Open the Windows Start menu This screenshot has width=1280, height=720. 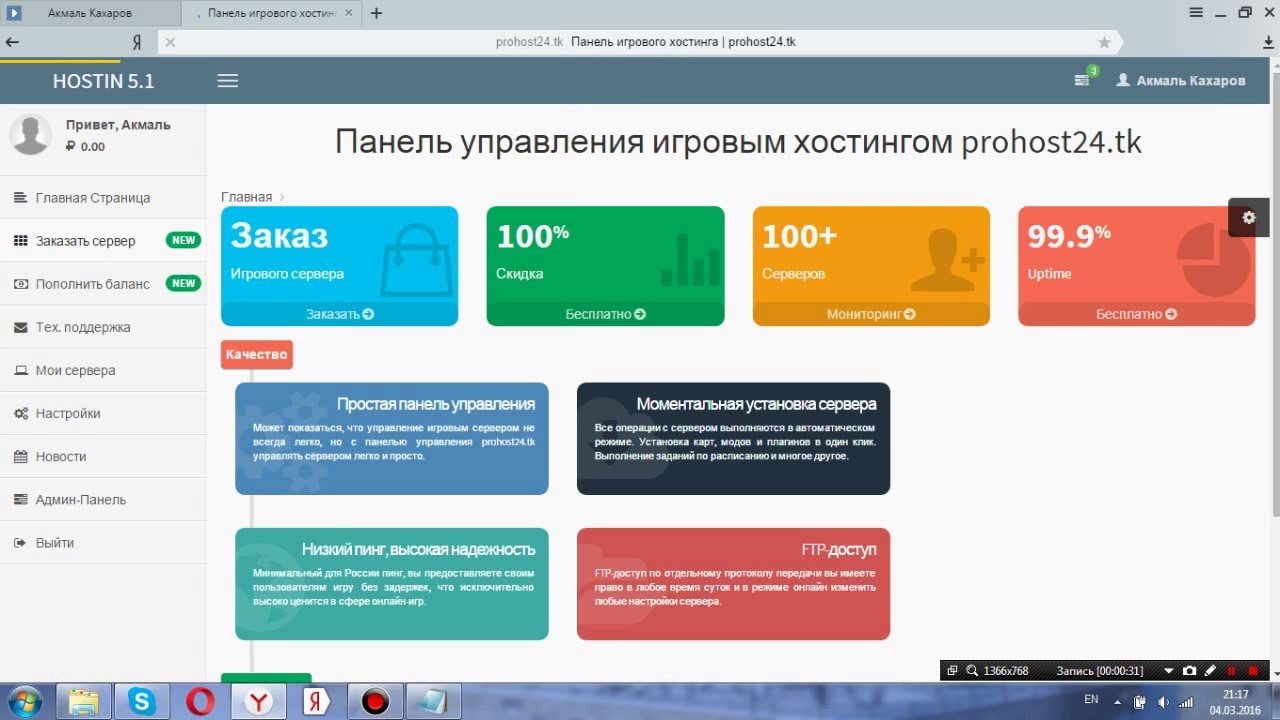24,701
